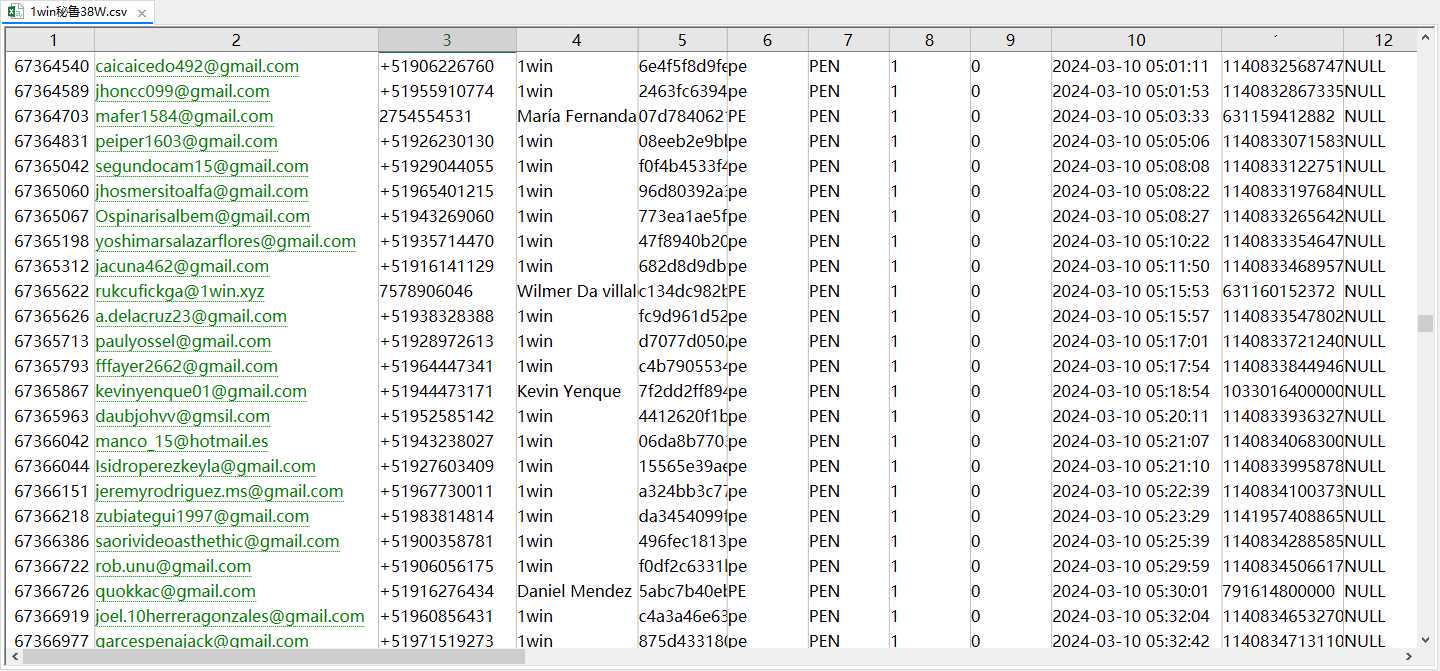Select the 1win cell in row 67364831

pos(577,141)
